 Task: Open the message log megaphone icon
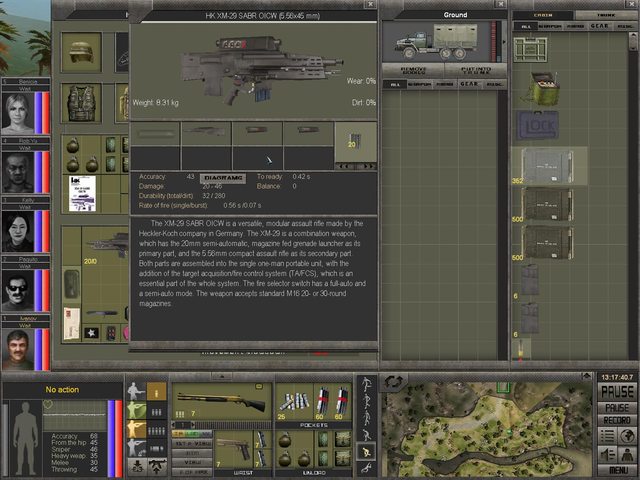coord(607,454)
